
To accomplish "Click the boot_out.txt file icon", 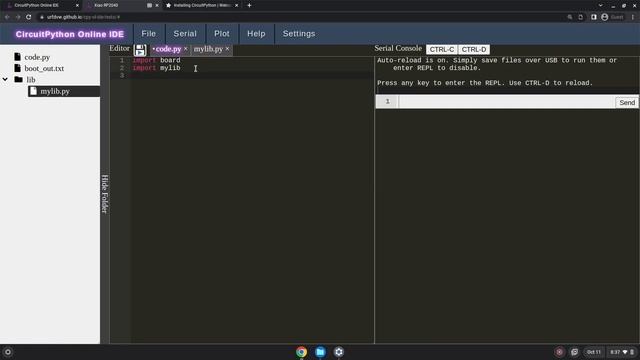I will click(18, 68).
